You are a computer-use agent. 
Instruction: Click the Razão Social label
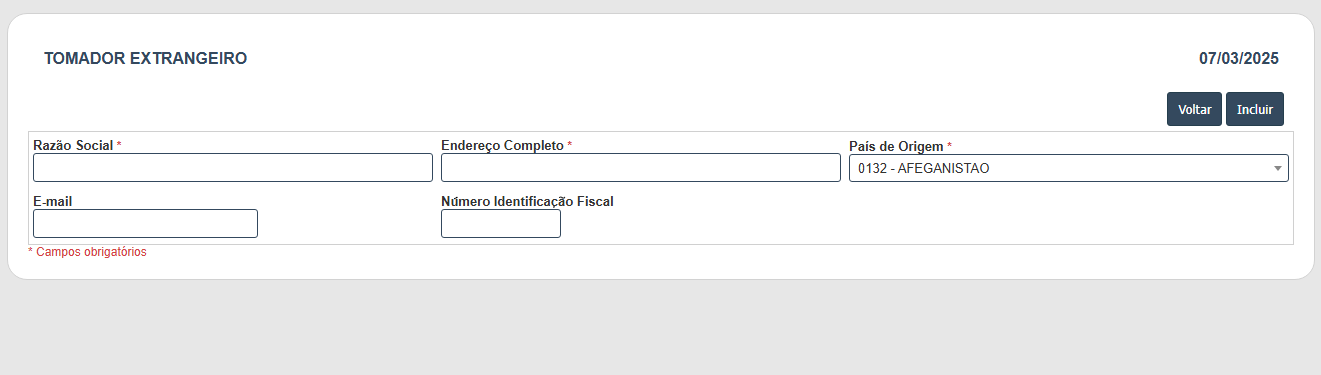(73, 145)
